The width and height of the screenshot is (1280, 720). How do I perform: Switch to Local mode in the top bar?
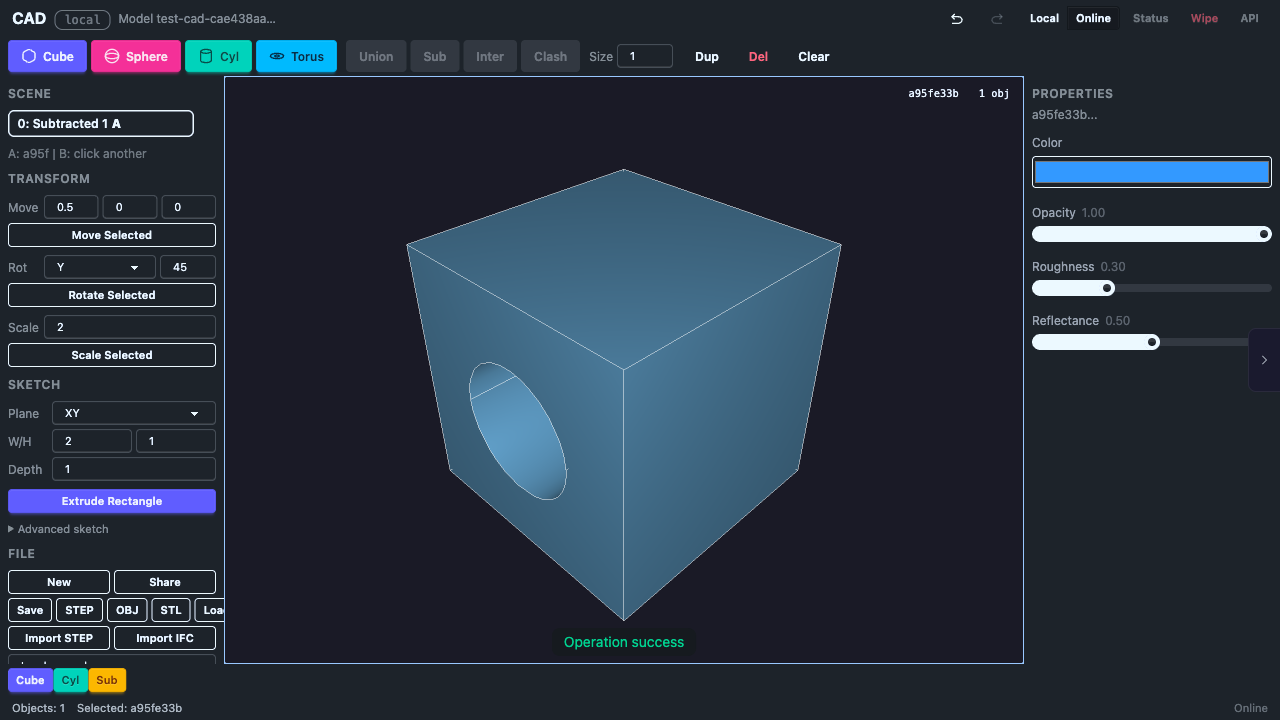1044,18
